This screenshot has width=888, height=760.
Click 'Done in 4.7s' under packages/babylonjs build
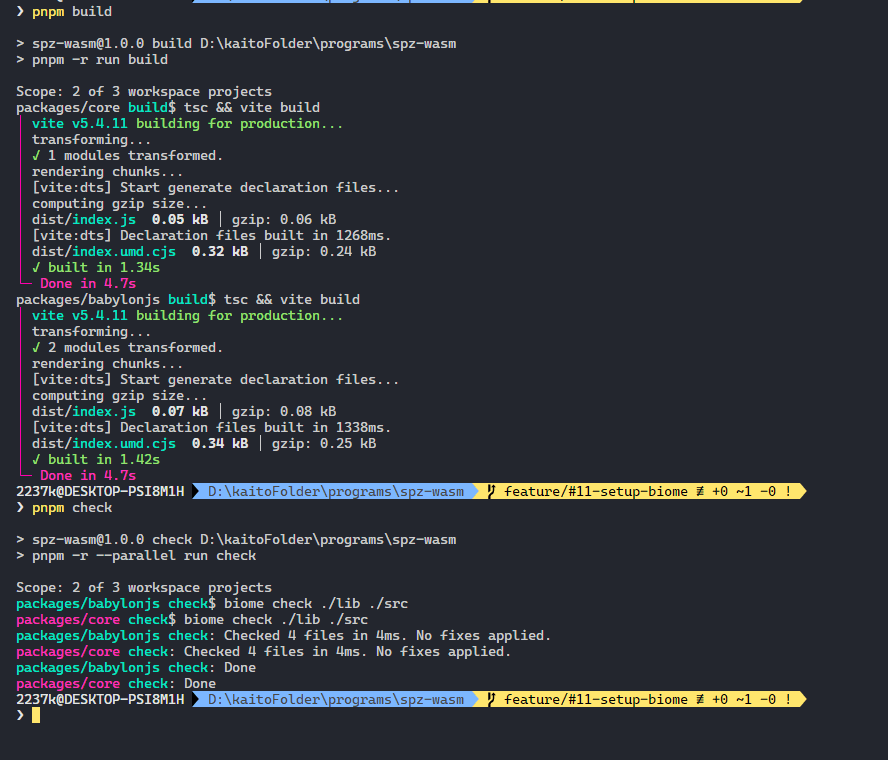tap(88, 476)
